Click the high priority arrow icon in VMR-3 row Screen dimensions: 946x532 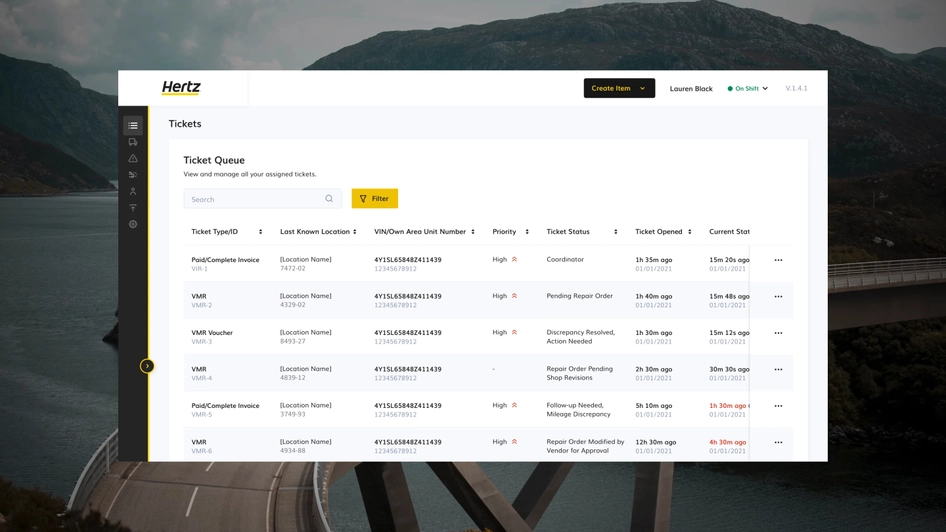coord(515,332)
